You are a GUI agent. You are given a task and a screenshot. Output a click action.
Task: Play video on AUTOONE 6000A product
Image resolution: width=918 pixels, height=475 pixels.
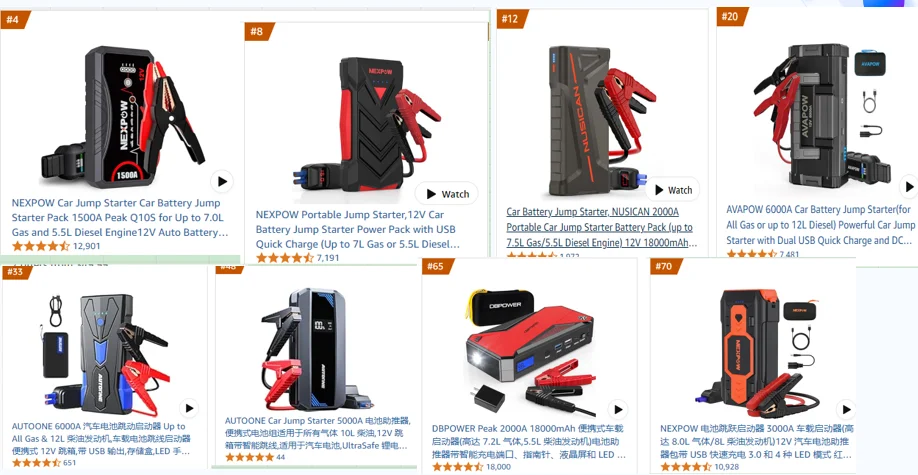coord(189,408)
